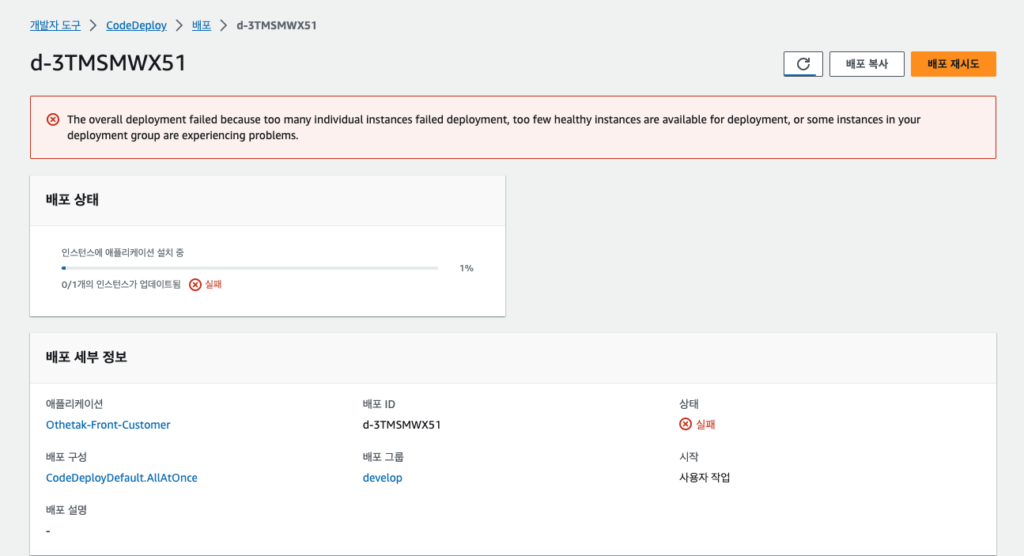Open CodeDeployDefault.AllAtOnce deployment configuration
This screenshot has width=1024, height=556.
121,478
